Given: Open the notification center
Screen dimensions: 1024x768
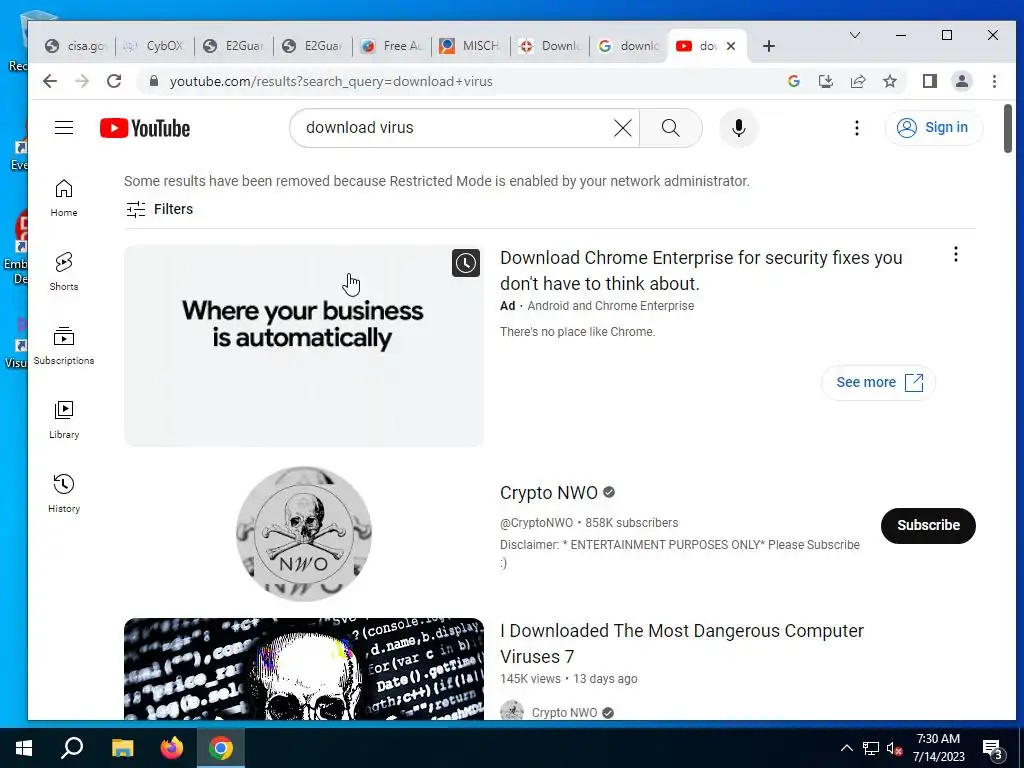Looking at the screenshot, I should [993, 749].
